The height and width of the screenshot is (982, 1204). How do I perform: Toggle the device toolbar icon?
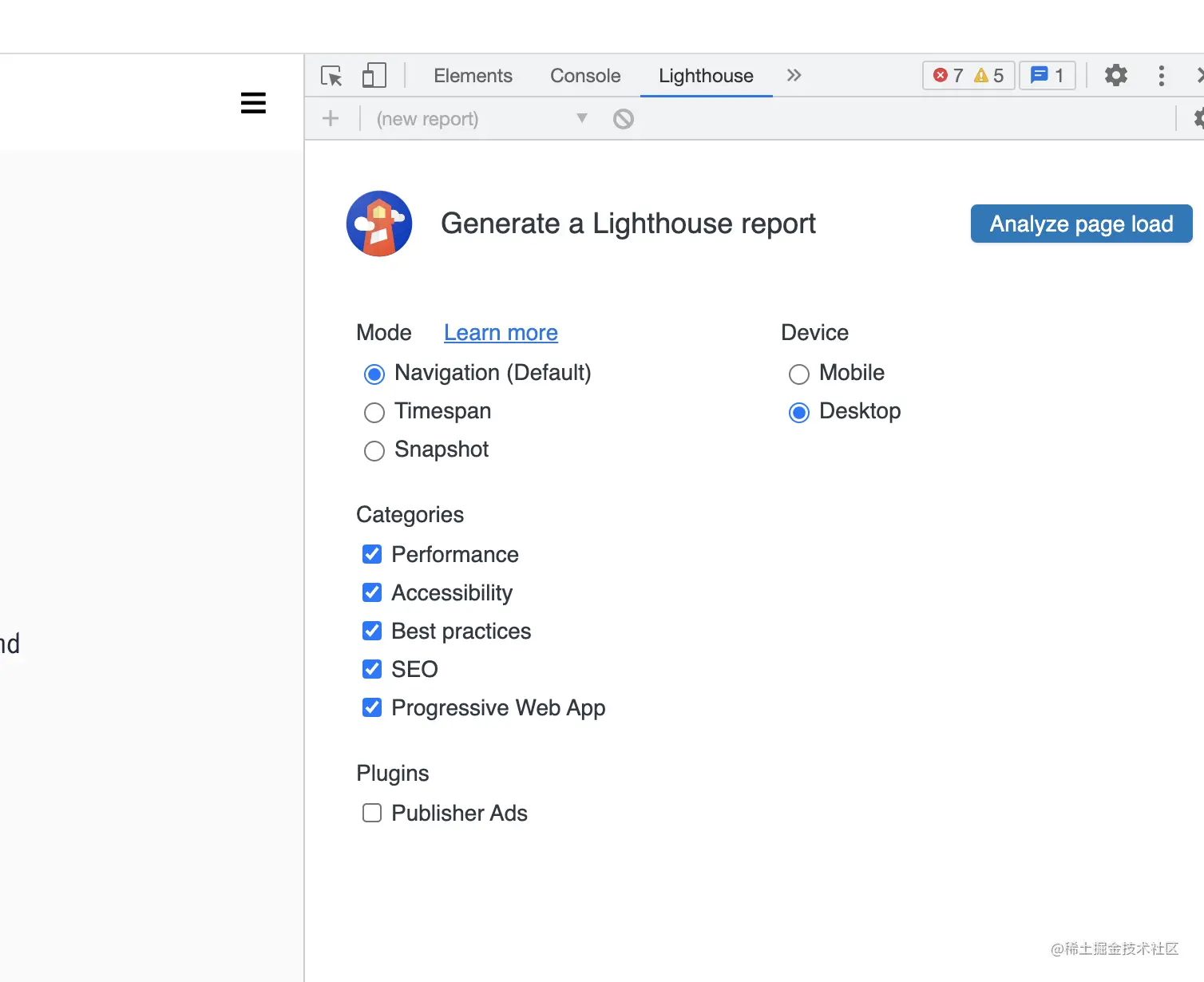374,76
